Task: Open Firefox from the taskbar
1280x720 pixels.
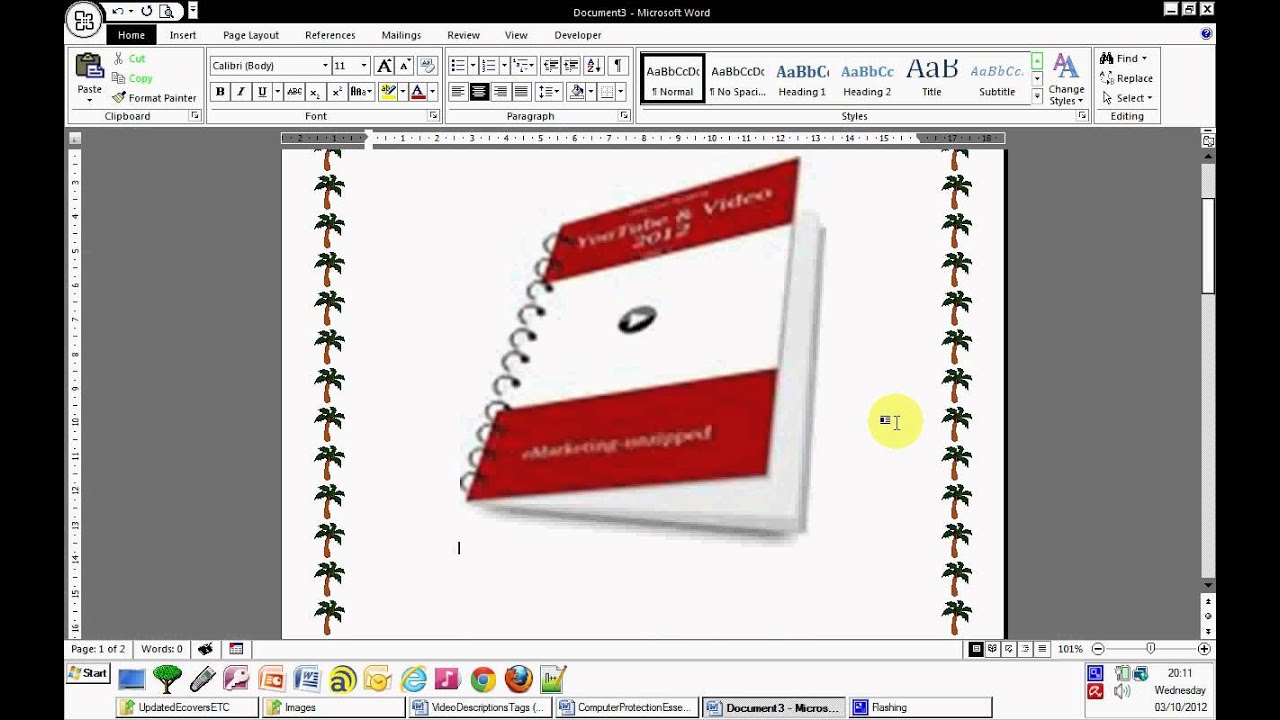Action: (518, 680)
